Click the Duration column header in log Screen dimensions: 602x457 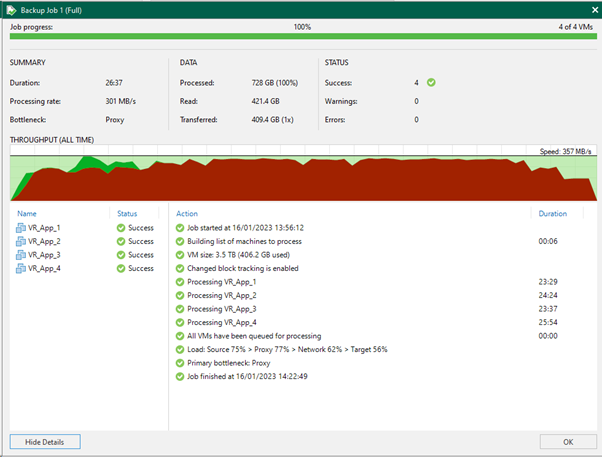click(x=552, y=214)
